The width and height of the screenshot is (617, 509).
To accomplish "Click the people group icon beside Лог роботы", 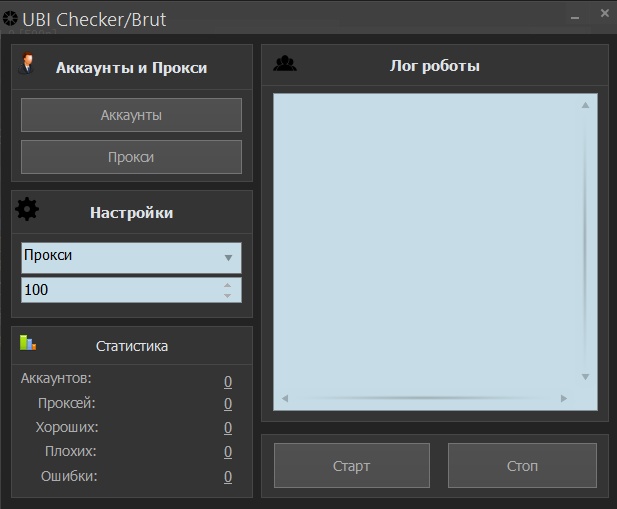I will pos(285,63).
